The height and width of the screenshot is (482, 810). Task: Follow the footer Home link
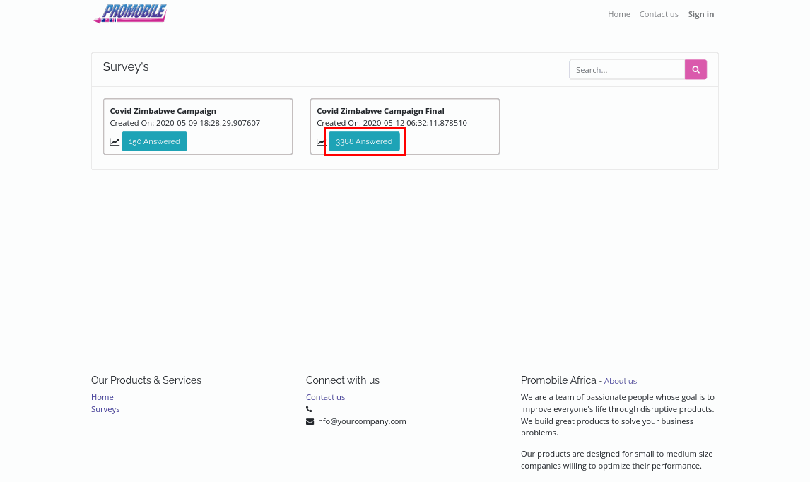click(102, 397)
